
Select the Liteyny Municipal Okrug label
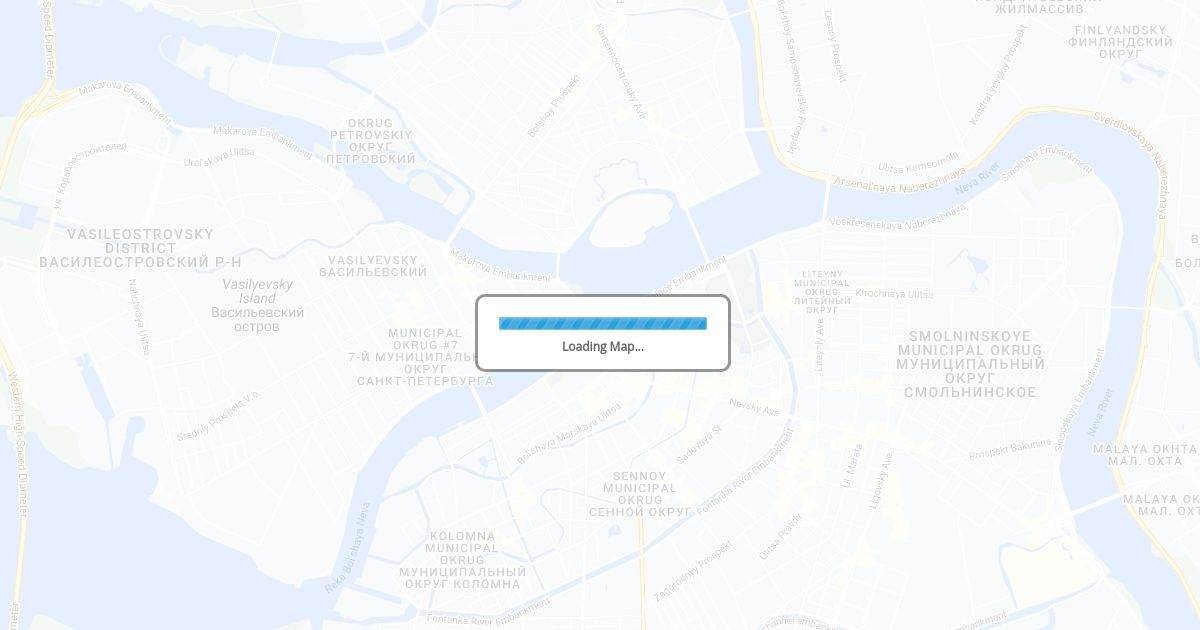pyautogui.click(x=822, y=291)
